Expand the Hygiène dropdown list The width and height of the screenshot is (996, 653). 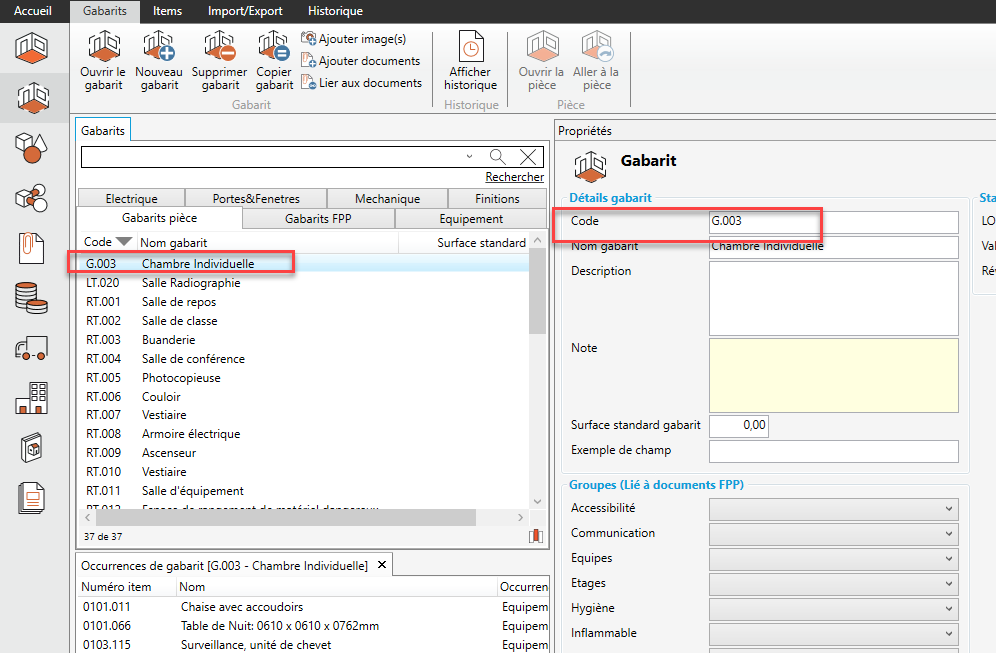[x=833, y=608]
